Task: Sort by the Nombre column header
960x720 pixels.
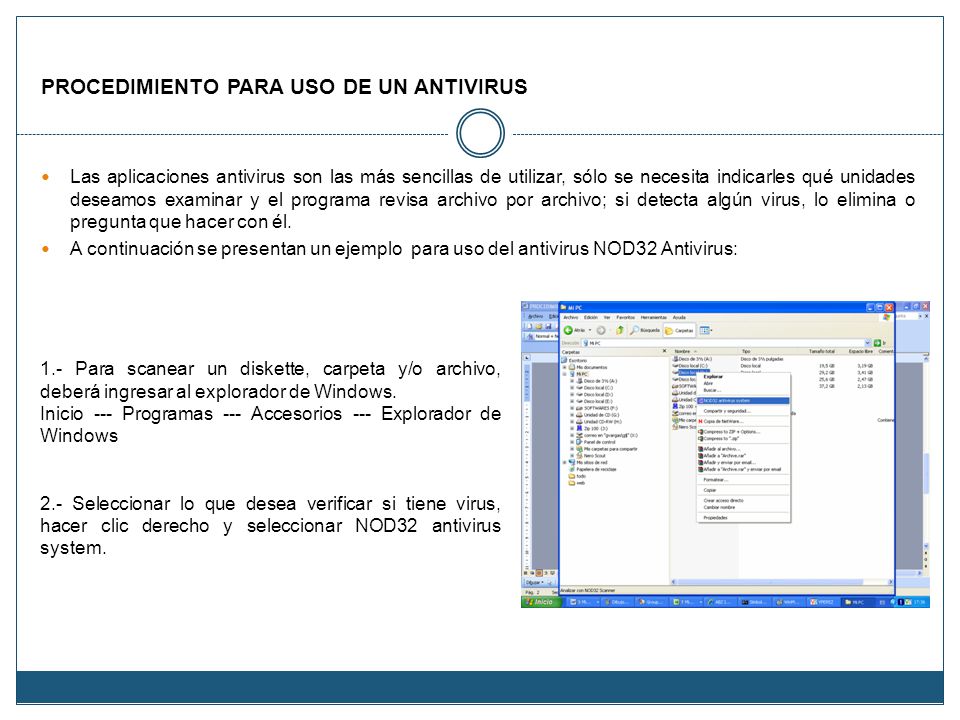Action: click(x=703, y=351)
